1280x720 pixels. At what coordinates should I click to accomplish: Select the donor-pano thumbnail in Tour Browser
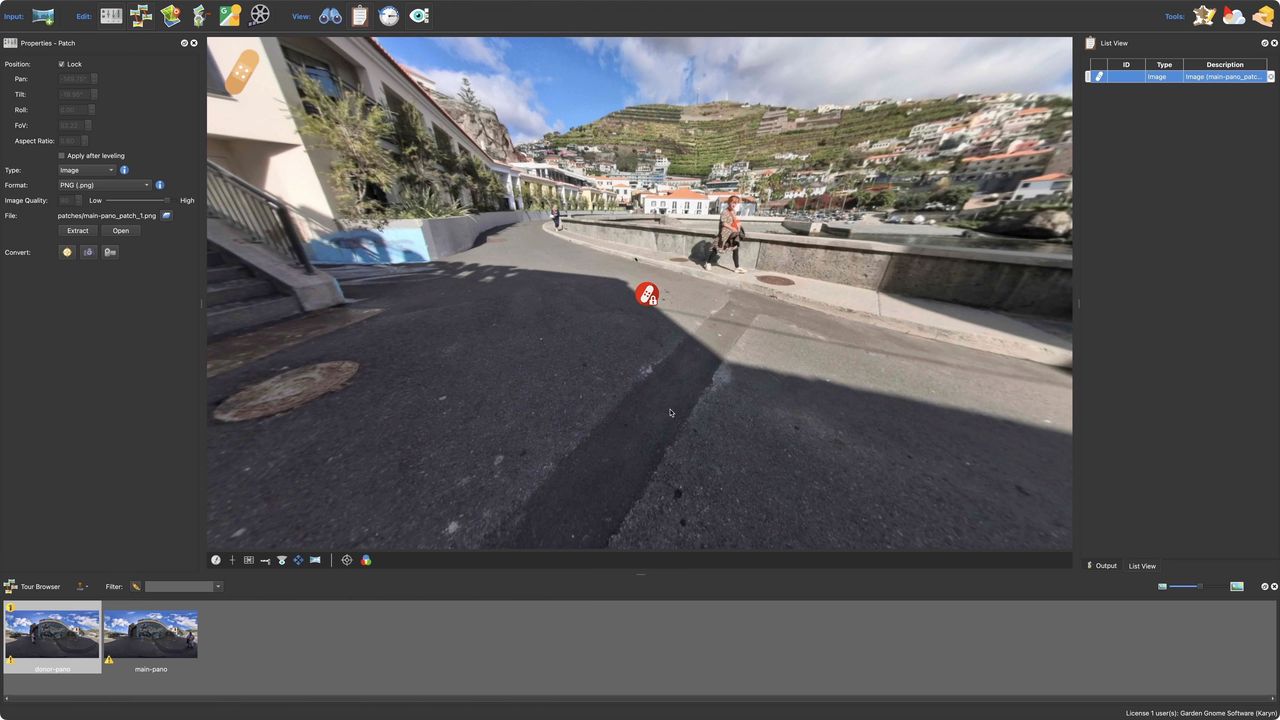pyautogui.click(x=52, y=633)
